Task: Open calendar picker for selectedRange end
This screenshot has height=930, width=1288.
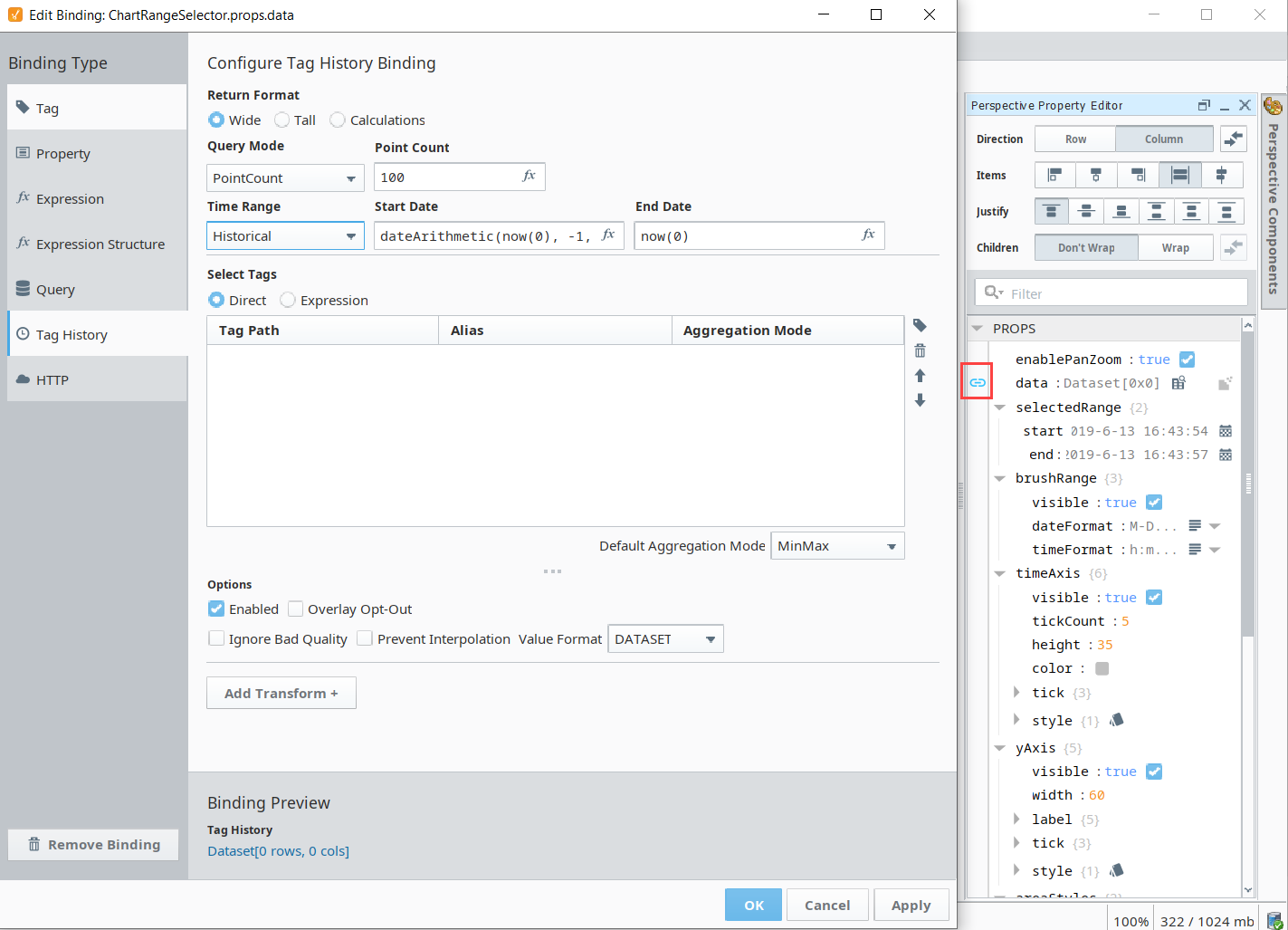Action: [x=1226, y=455]
